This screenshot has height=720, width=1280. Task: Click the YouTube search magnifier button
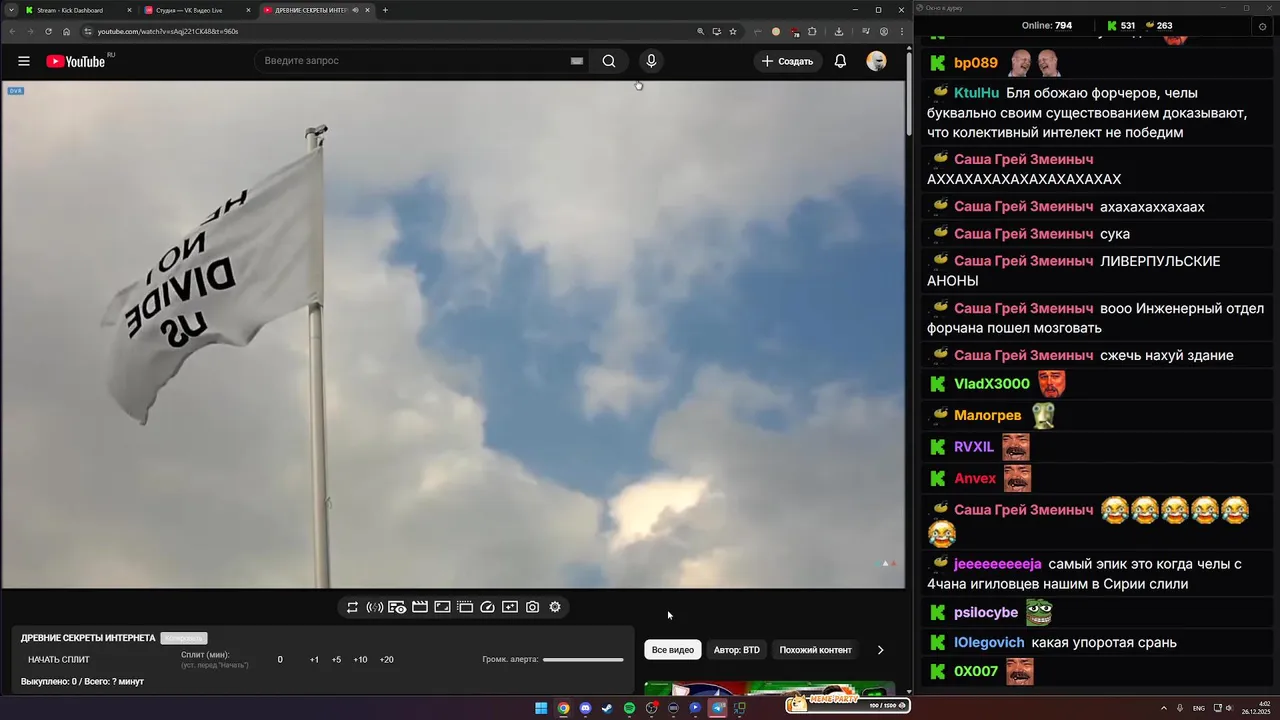(x=609, y=61)
